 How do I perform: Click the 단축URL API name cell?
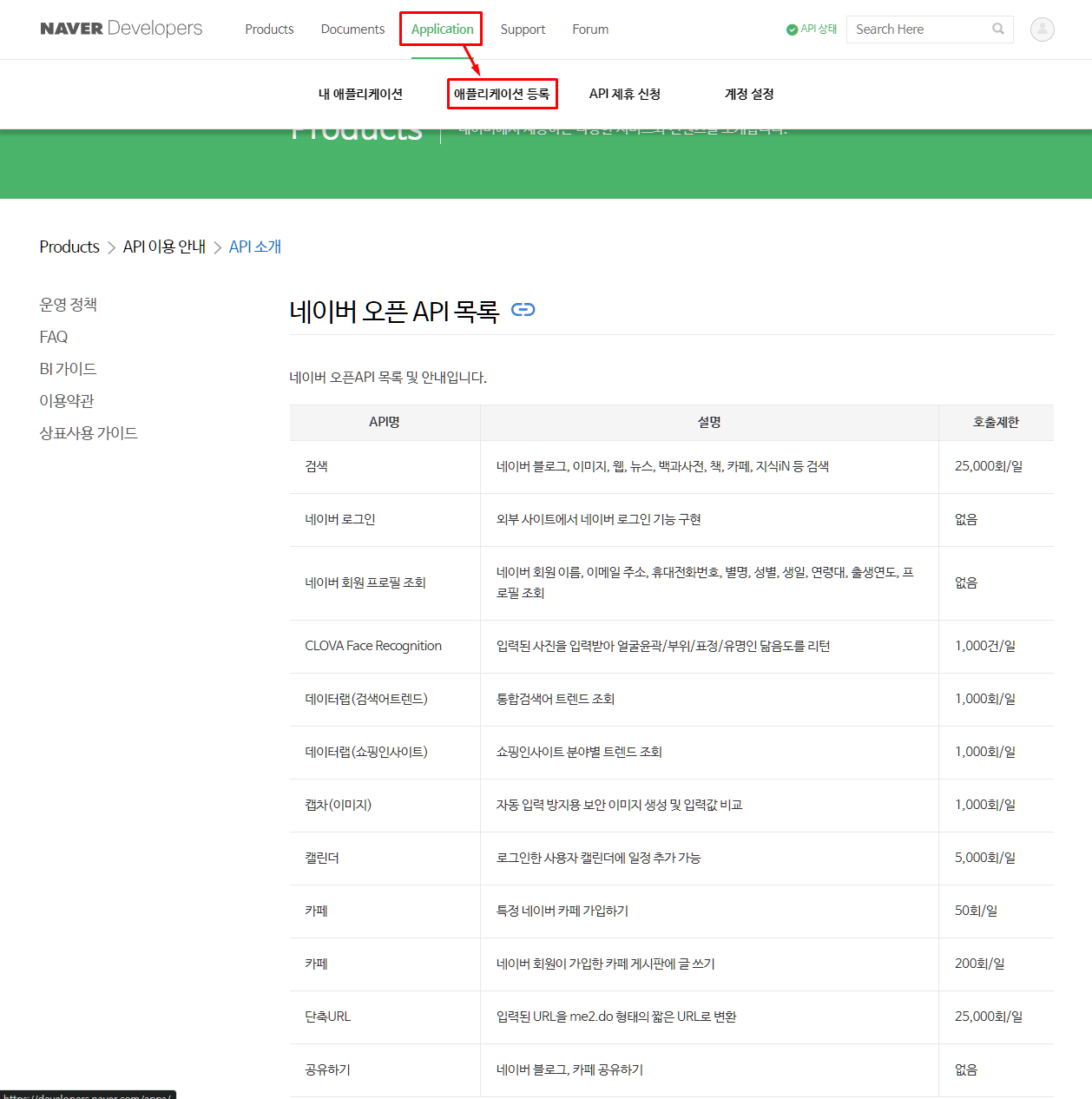[x=385, y=1017]
